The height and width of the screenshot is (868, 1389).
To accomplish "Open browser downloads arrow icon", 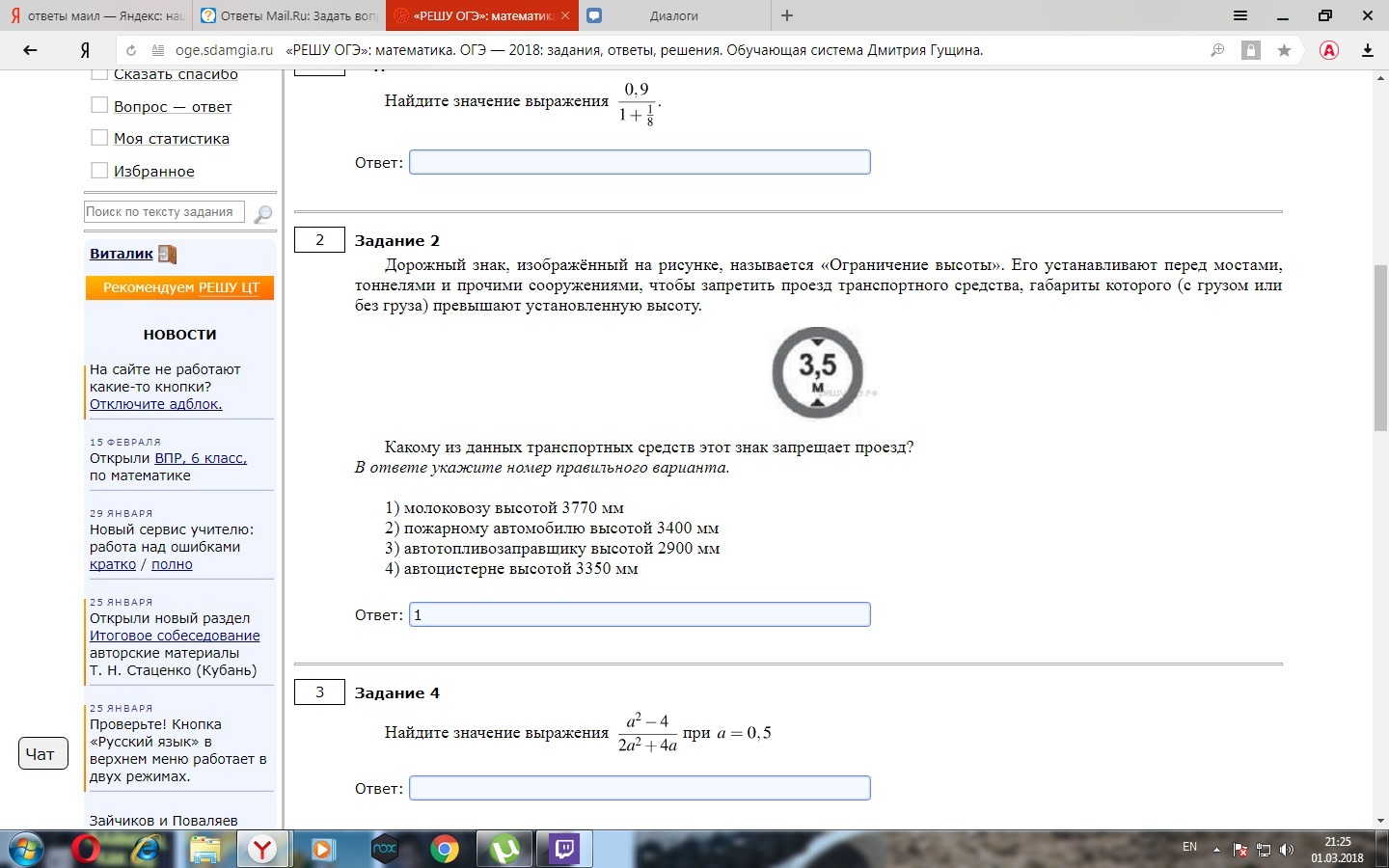I will coord(1368,50).
